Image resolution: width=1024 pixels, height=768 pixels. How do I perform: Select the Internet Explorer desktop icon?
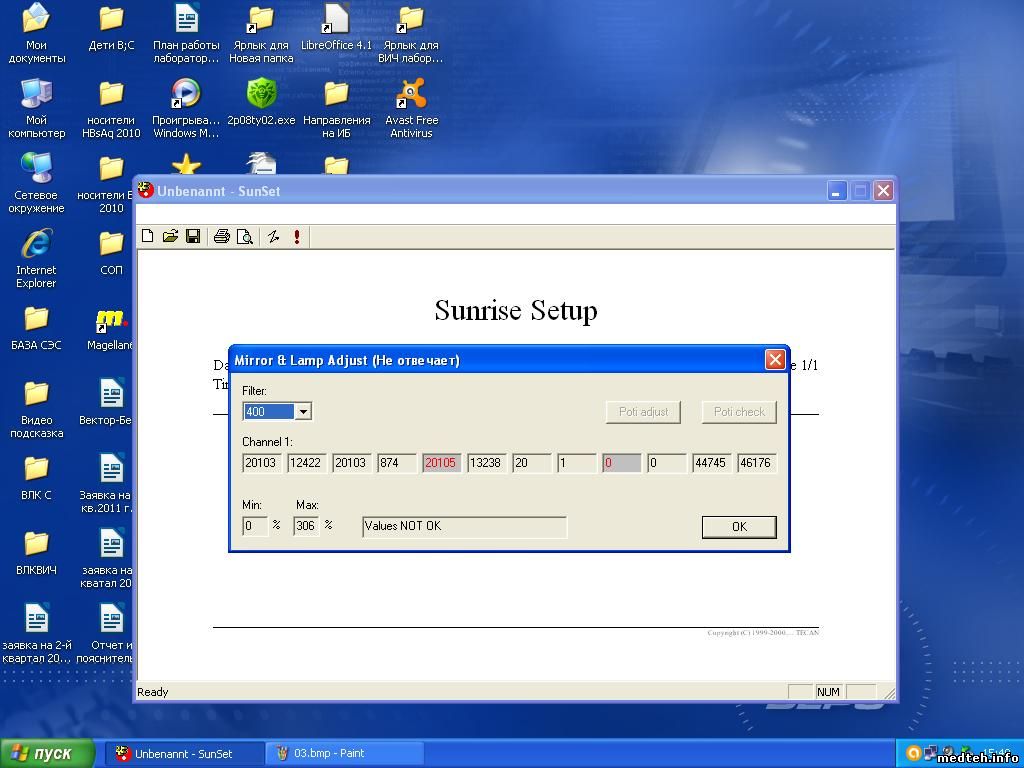(36, 258)
